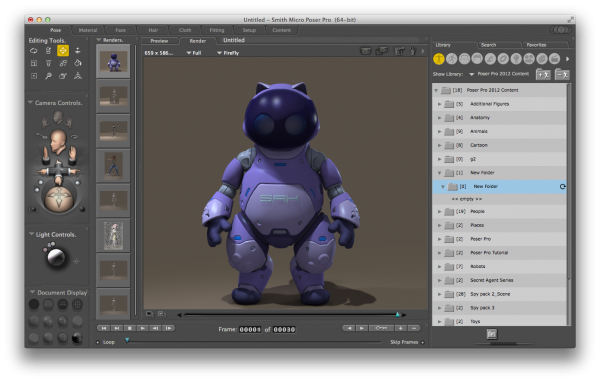The height and width of the screenshot is (382, 600).
Task: Expand the Animals folder
Action: pyautogui.click(x=439, y=132)
